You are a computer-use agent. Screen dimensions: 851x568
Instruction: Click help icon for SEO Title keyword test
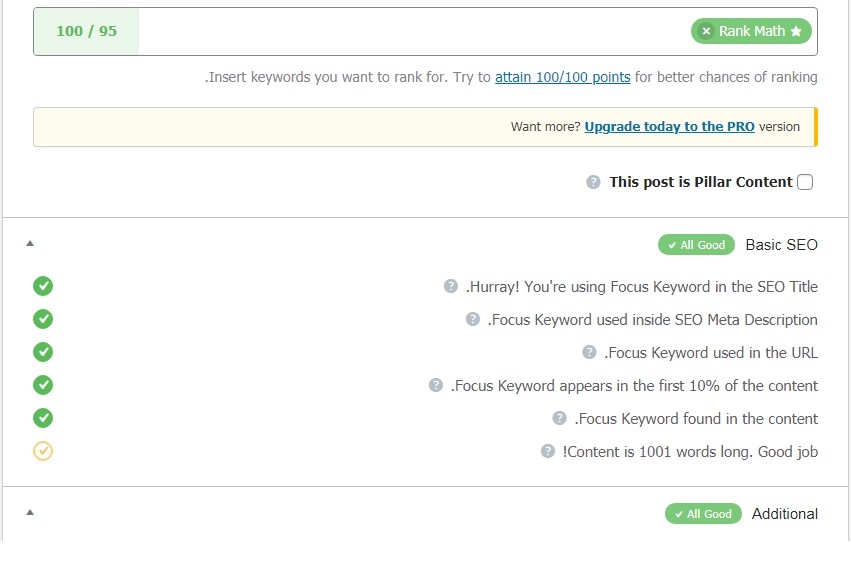pos(451,287)
